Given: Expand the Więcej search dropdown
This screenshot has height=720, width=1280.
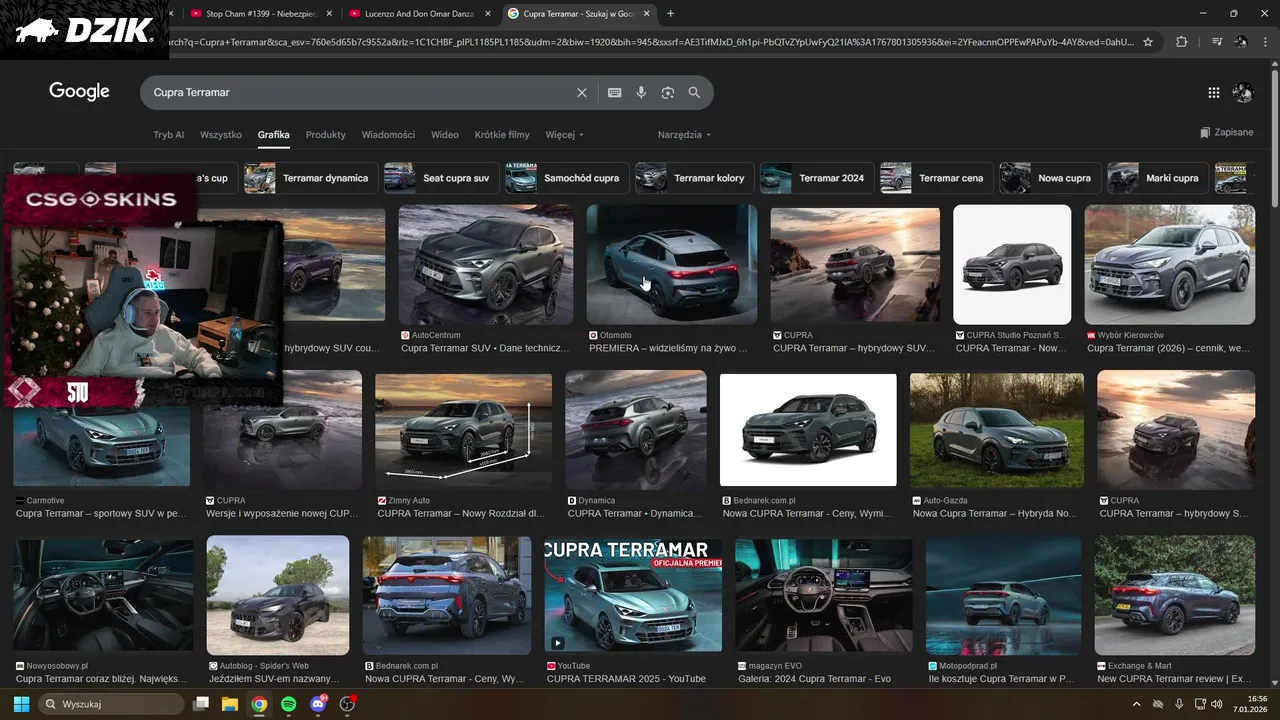Looking at the screenshot, I should pos(564,135).
